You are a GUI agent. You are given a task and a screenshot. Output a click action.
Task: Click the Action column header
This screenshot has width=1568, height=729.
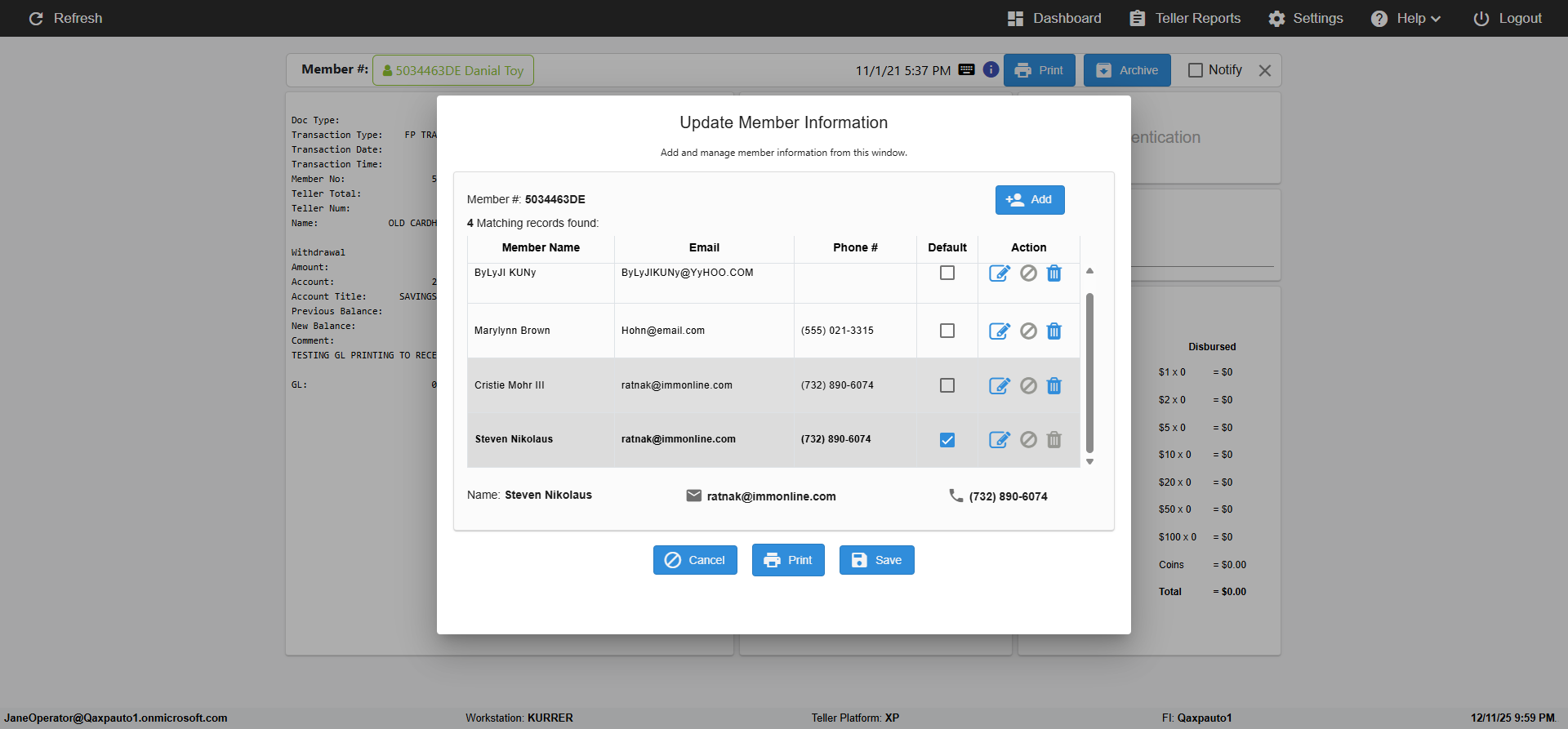click(1029, 247)
